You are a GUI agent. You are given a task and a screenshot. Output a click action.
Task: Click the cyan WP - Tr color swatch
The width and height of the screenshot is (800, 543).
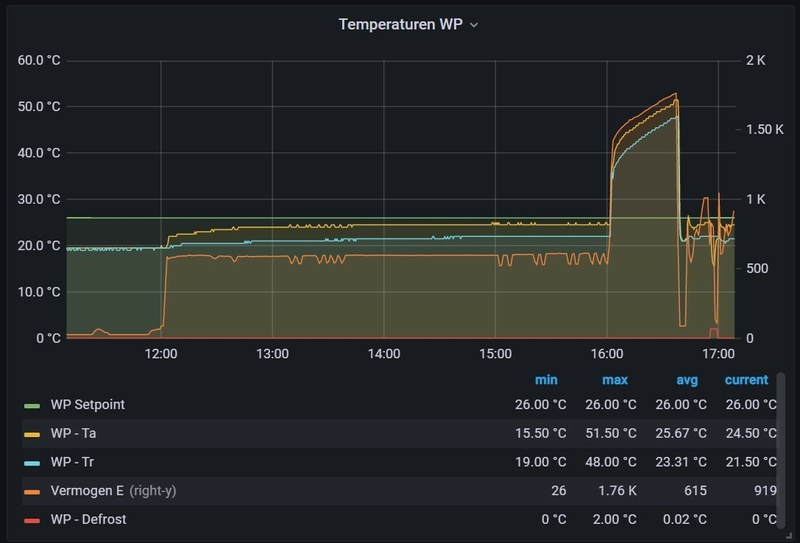[32, 463]
